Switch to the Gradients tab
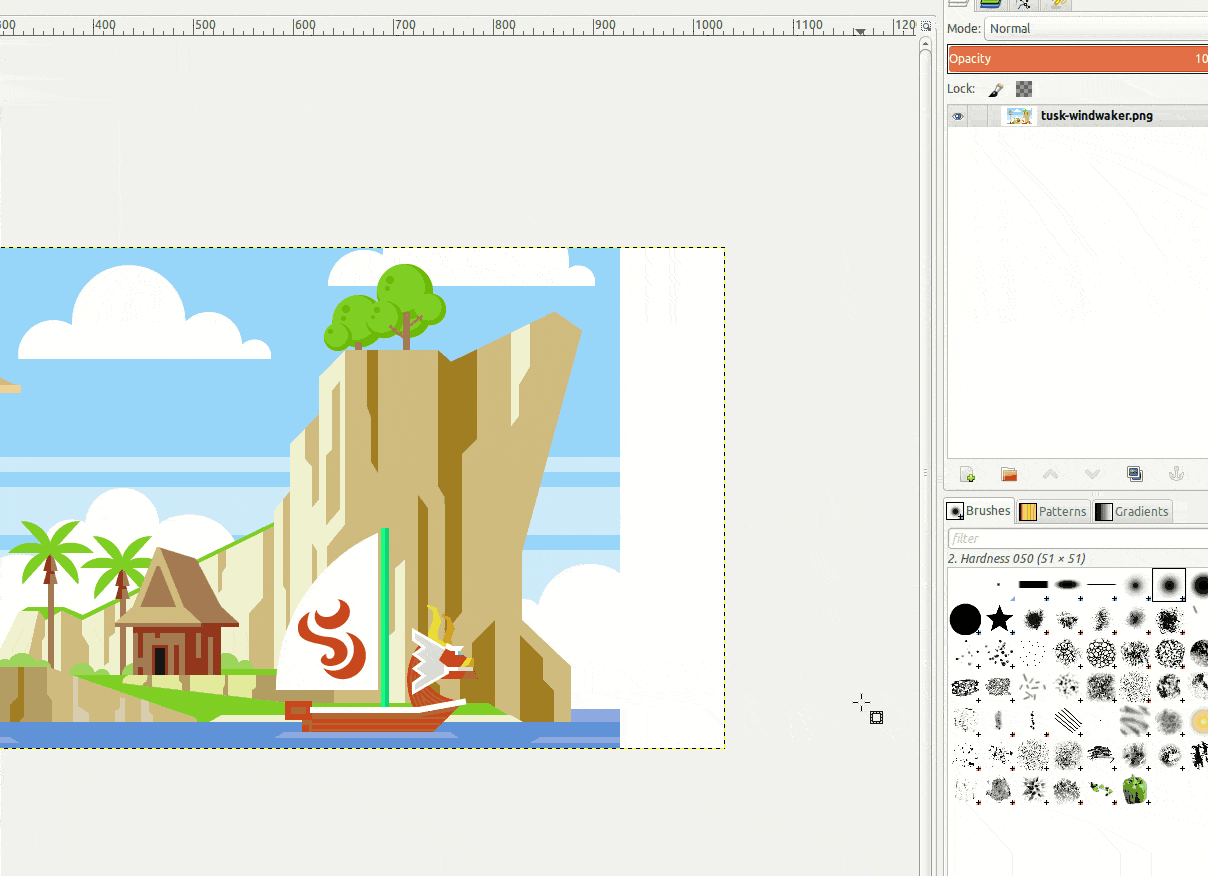 [x=1132, y=511]
